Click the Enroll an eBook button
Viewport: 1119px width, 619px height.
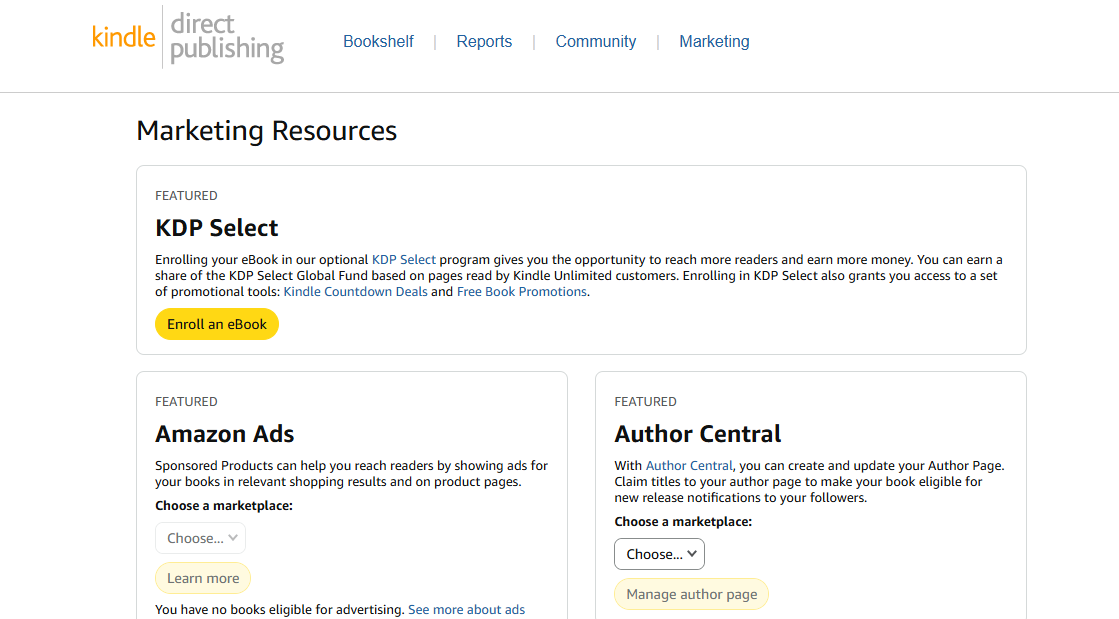click(217, 324)
